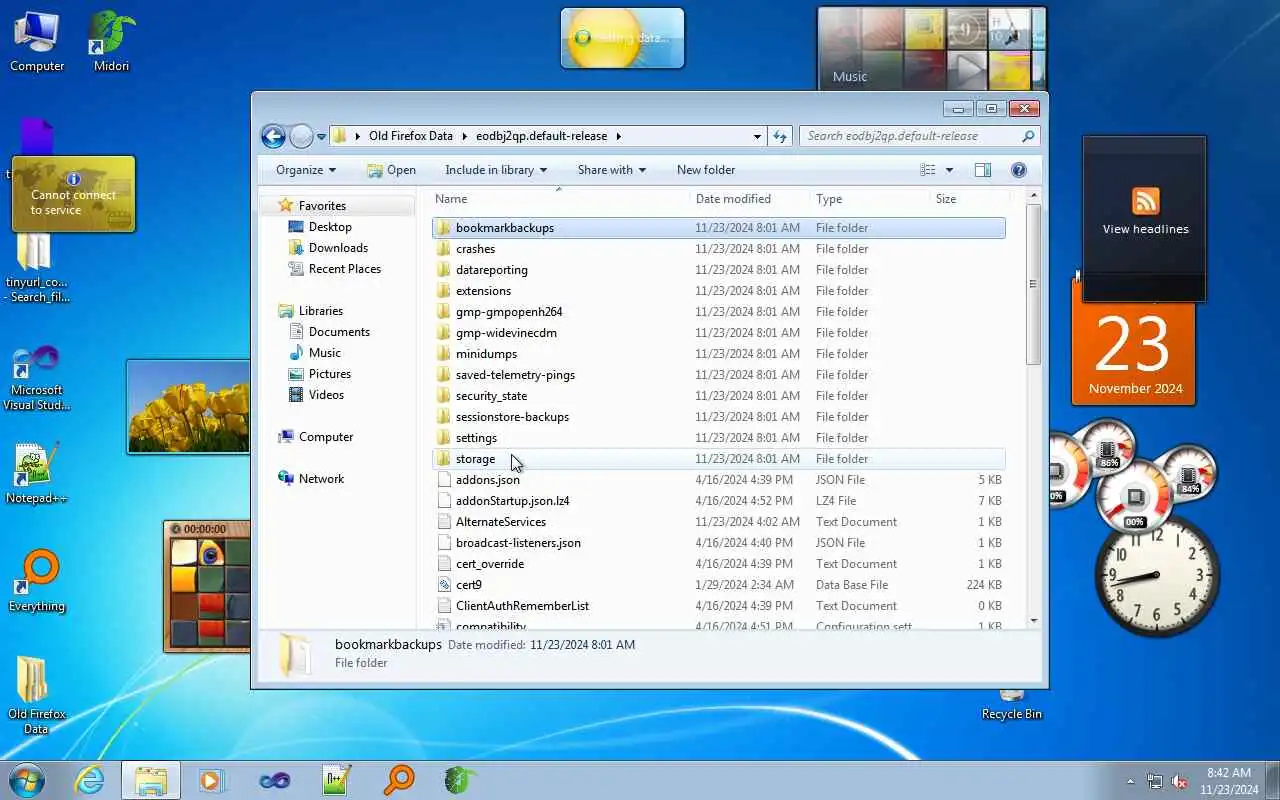Image resolution: width=1280 pixels, height=800 pixels.
Task: Go to Desktop in the navigation pane
Action: [330, 227]
